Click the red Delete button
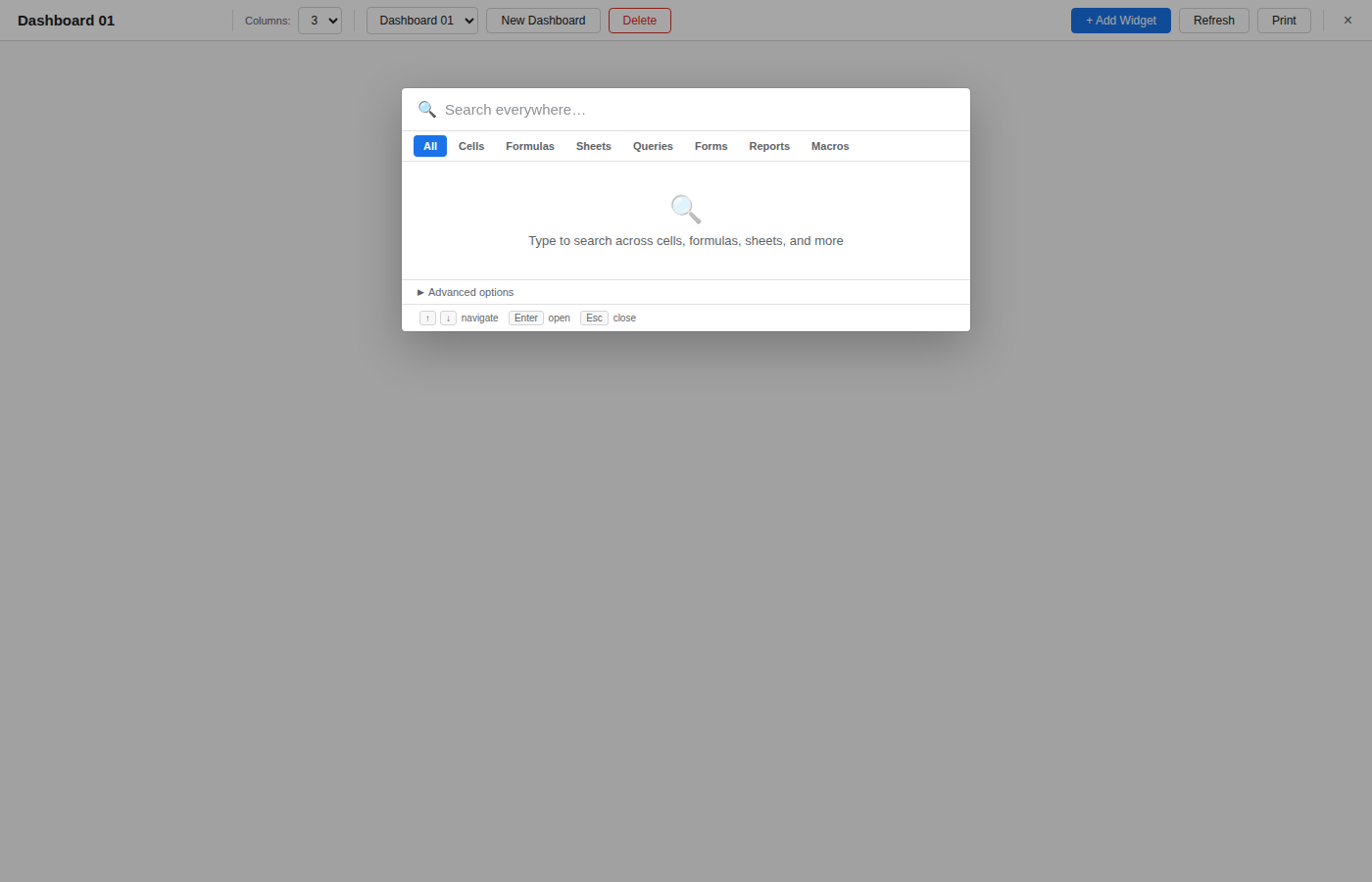Image resolution: width=1372 pixels, height=882 pixels. [x=640, y=21]
